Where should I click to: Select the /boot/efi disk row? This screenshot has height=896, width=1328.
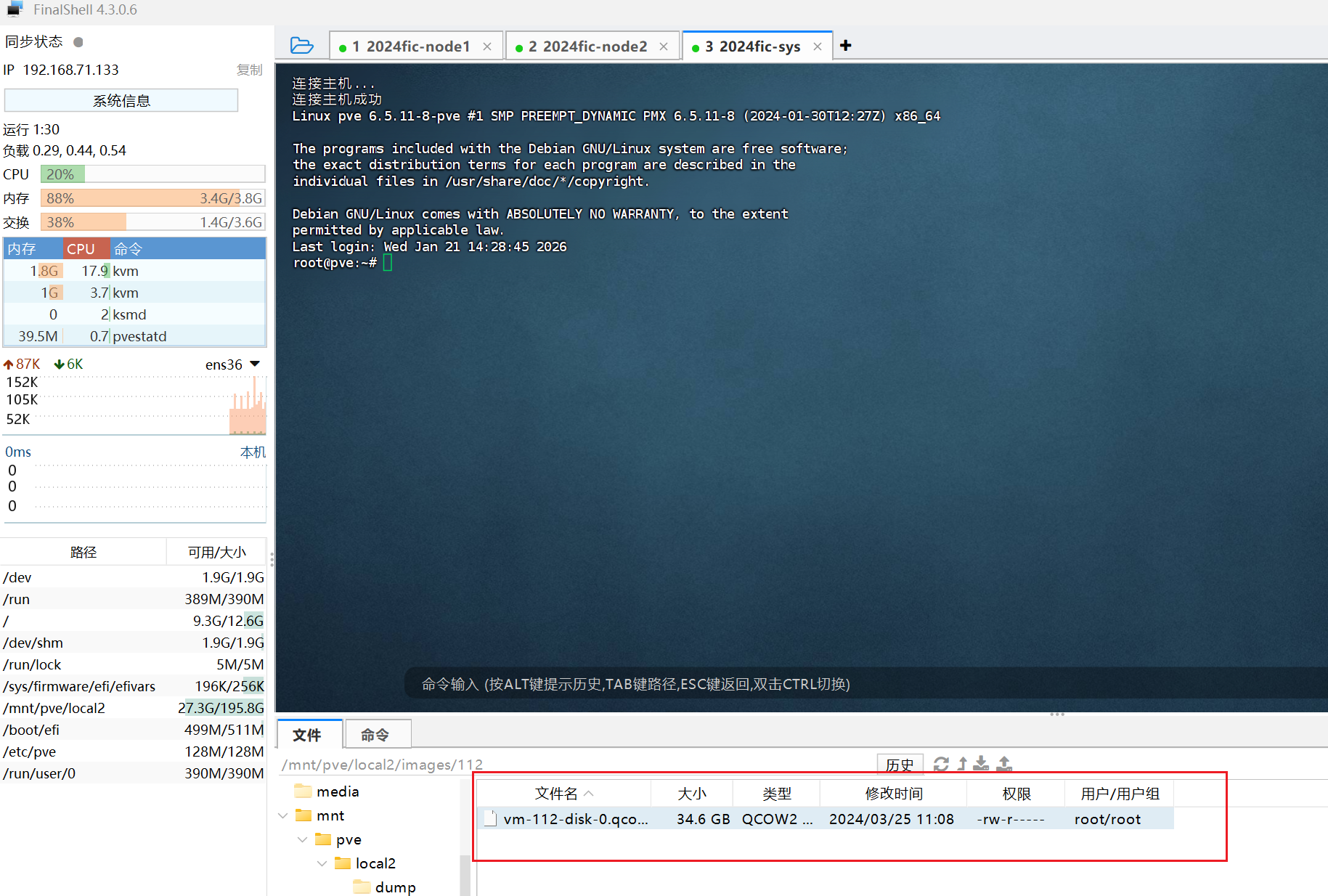(134, 730)
